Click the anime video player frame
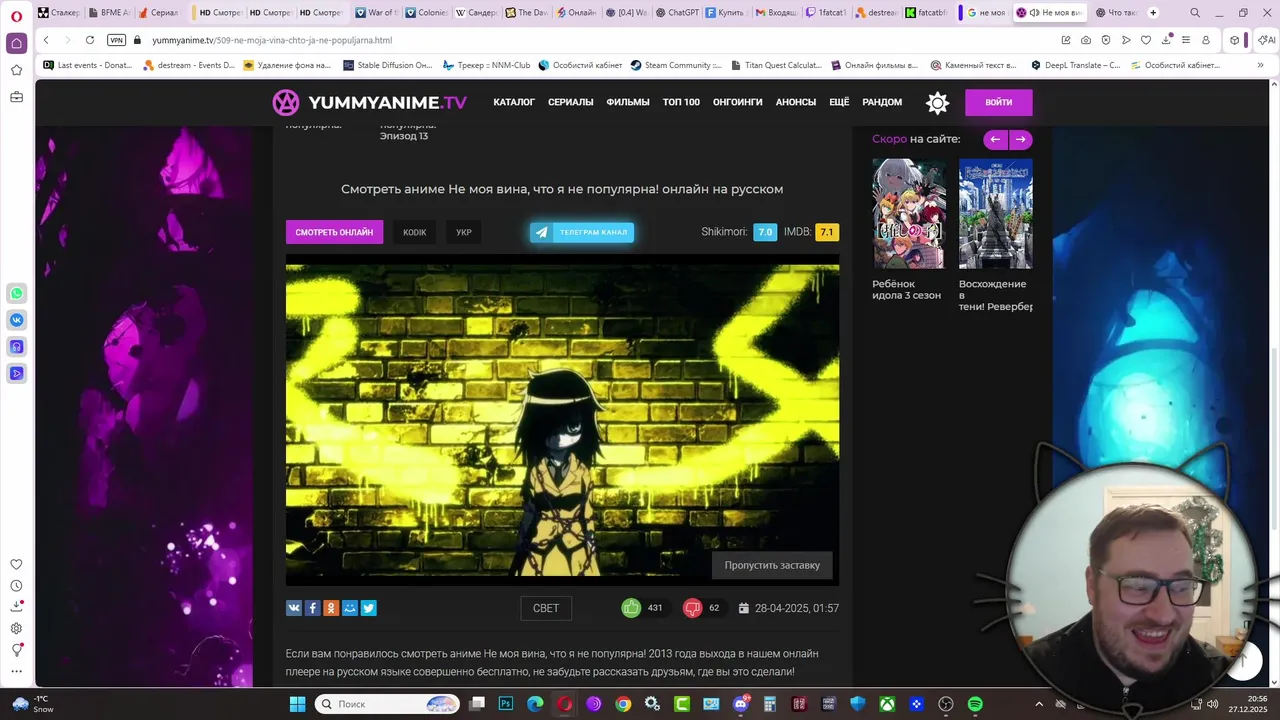1280x720 pixels. 562,420
